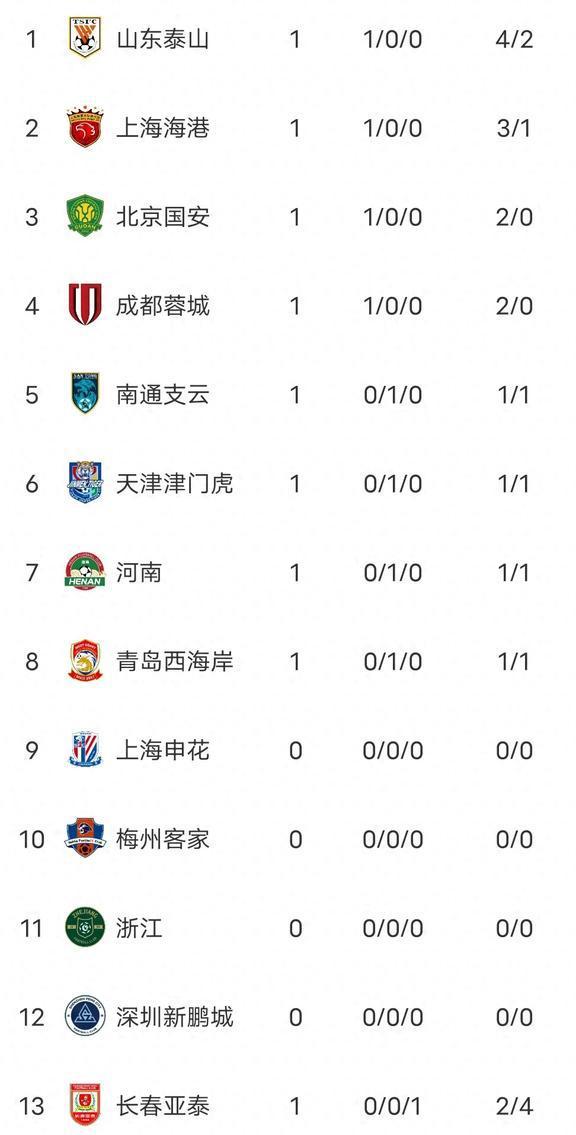The image size is (576, 1135).
Task: Open the Beijing Guoan green badge
Action: (x=85, y=216)
